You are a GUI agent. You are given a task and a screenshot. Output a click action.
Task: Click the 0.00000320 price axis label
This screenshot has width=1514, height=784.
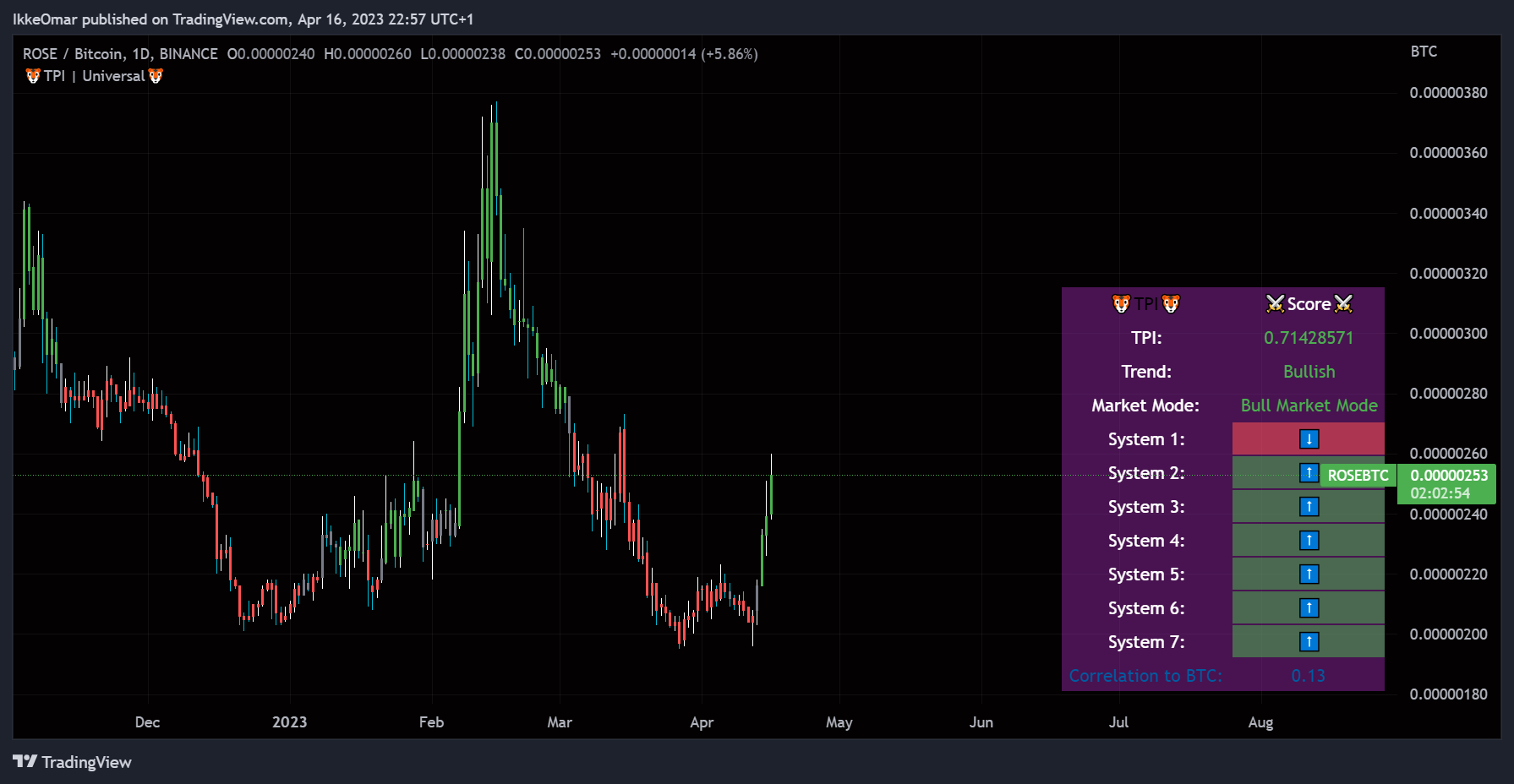point(1448,274)
